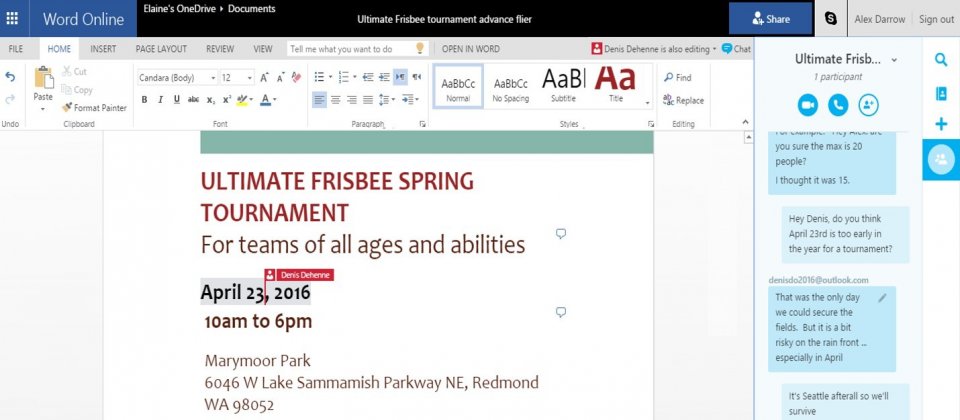Click the Paste clipboard icon

(x=43, y=78)
